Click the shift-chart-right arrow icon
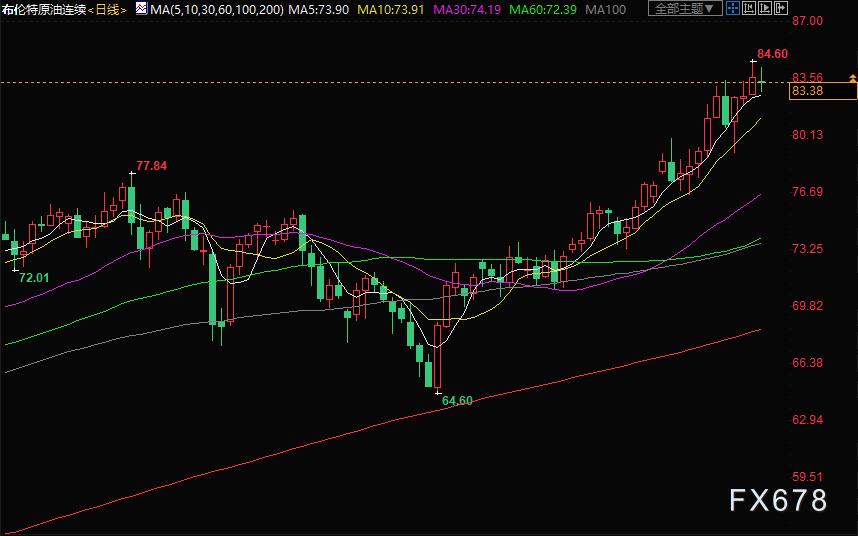858x536 pixels. click(x=781, y=8)
